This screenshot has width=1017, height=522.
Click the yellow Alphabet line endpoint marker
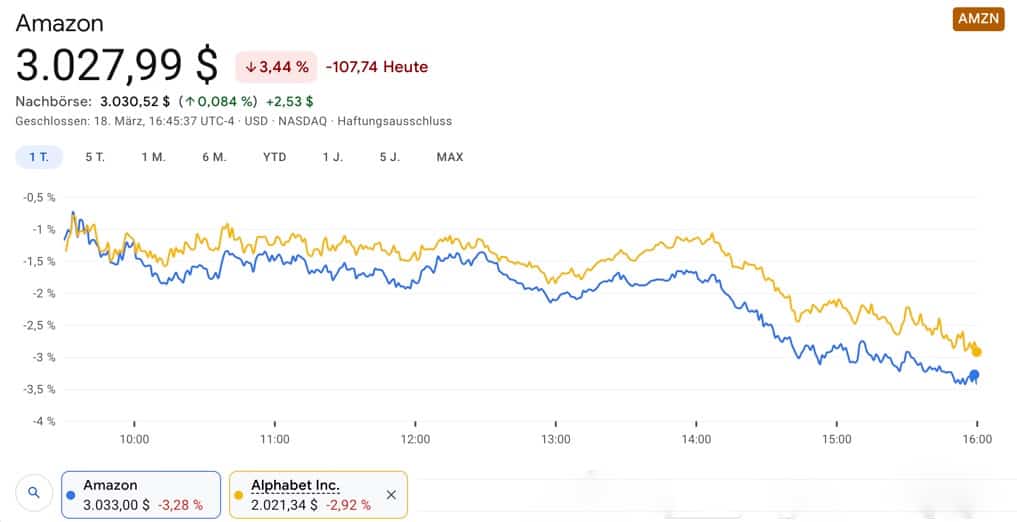click(977, 352)
